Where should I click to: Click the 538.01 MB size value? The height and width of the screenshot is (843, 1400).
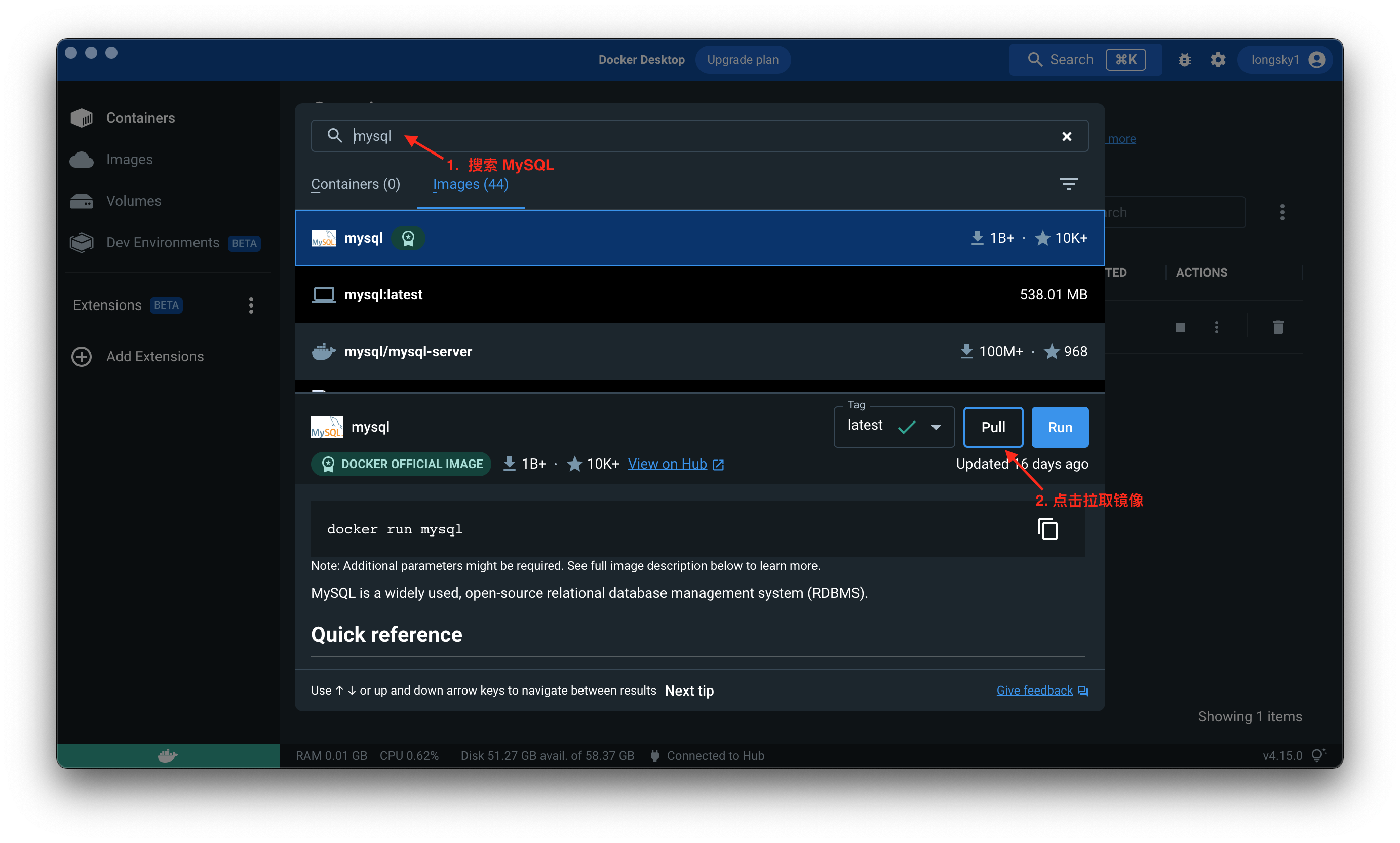click(1053, 295)
